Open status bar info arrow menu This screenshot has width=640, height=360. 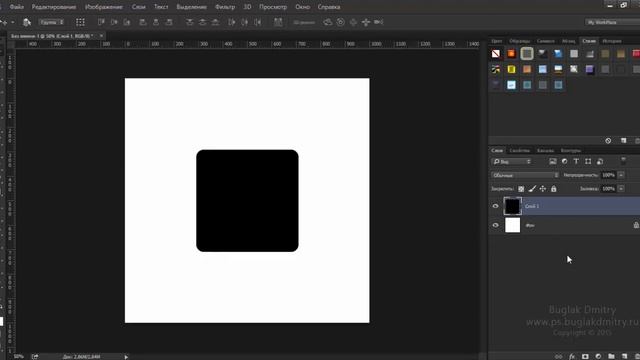coord(126,357)
